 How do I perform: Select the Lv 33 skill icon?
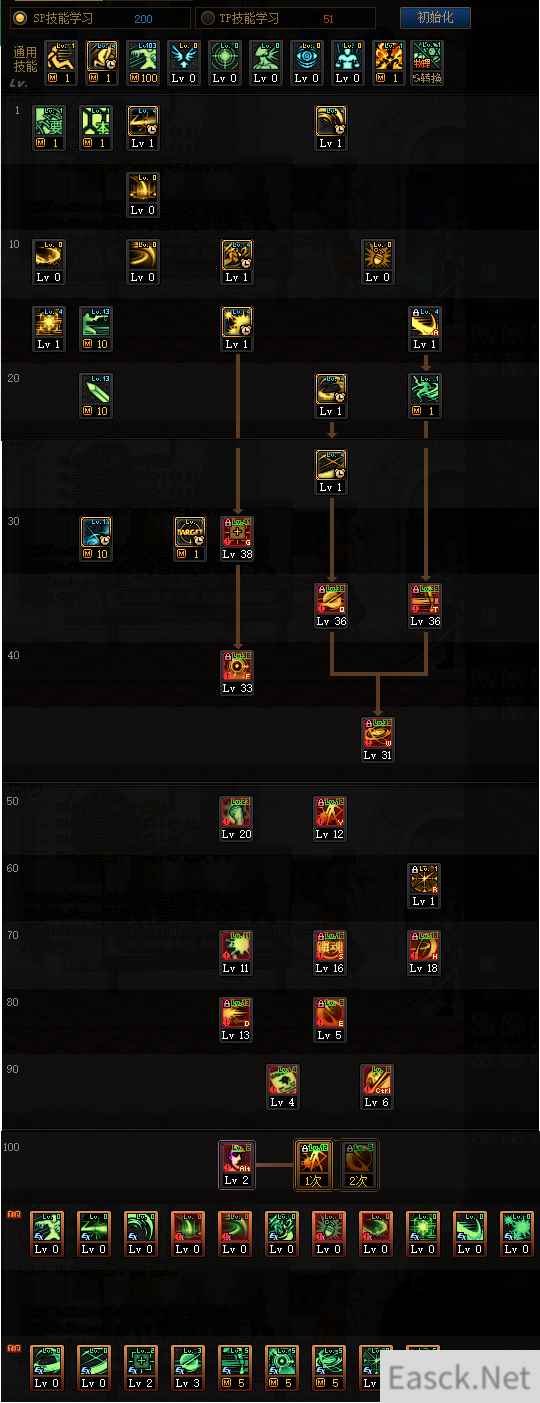point(237,672)
